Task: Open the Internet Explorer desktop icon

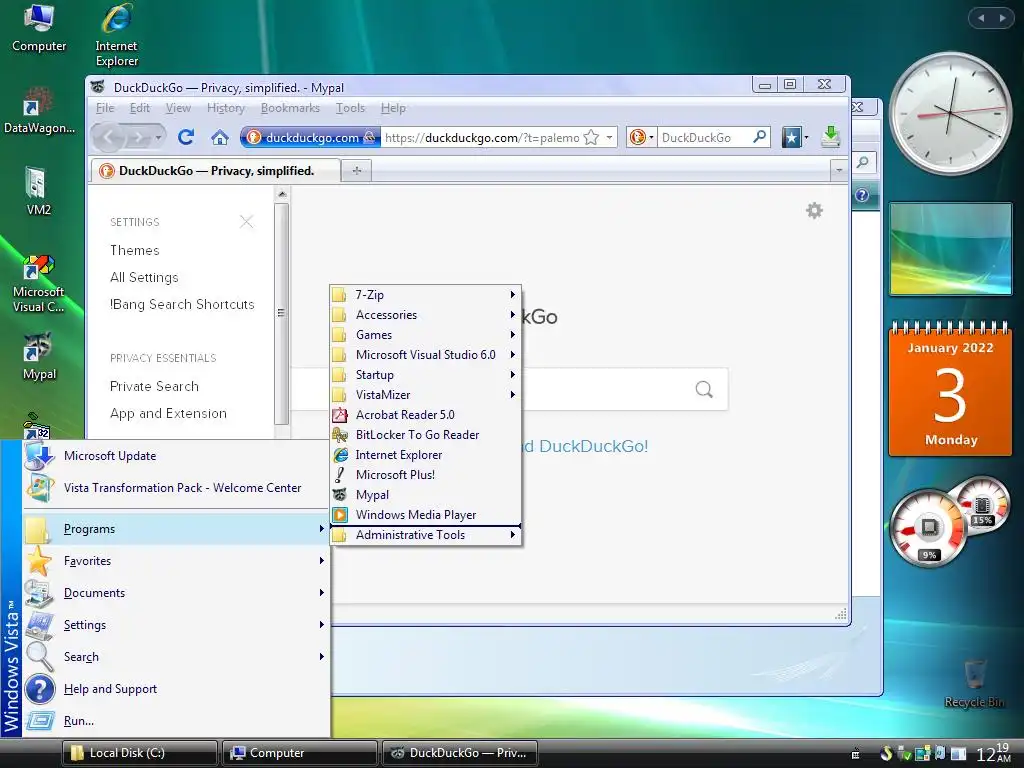Action: tap(116, 34)
